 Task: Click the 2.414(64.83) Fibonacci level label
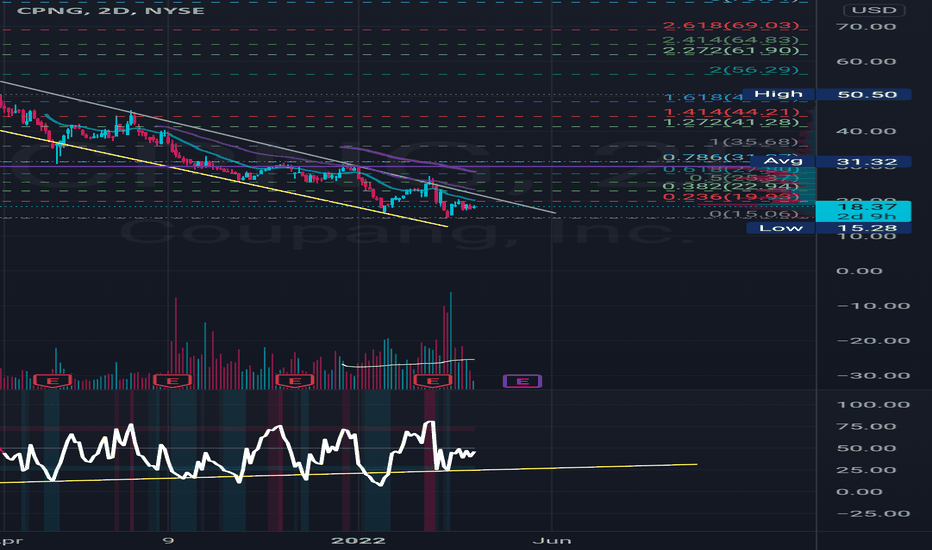click(731, 40)
